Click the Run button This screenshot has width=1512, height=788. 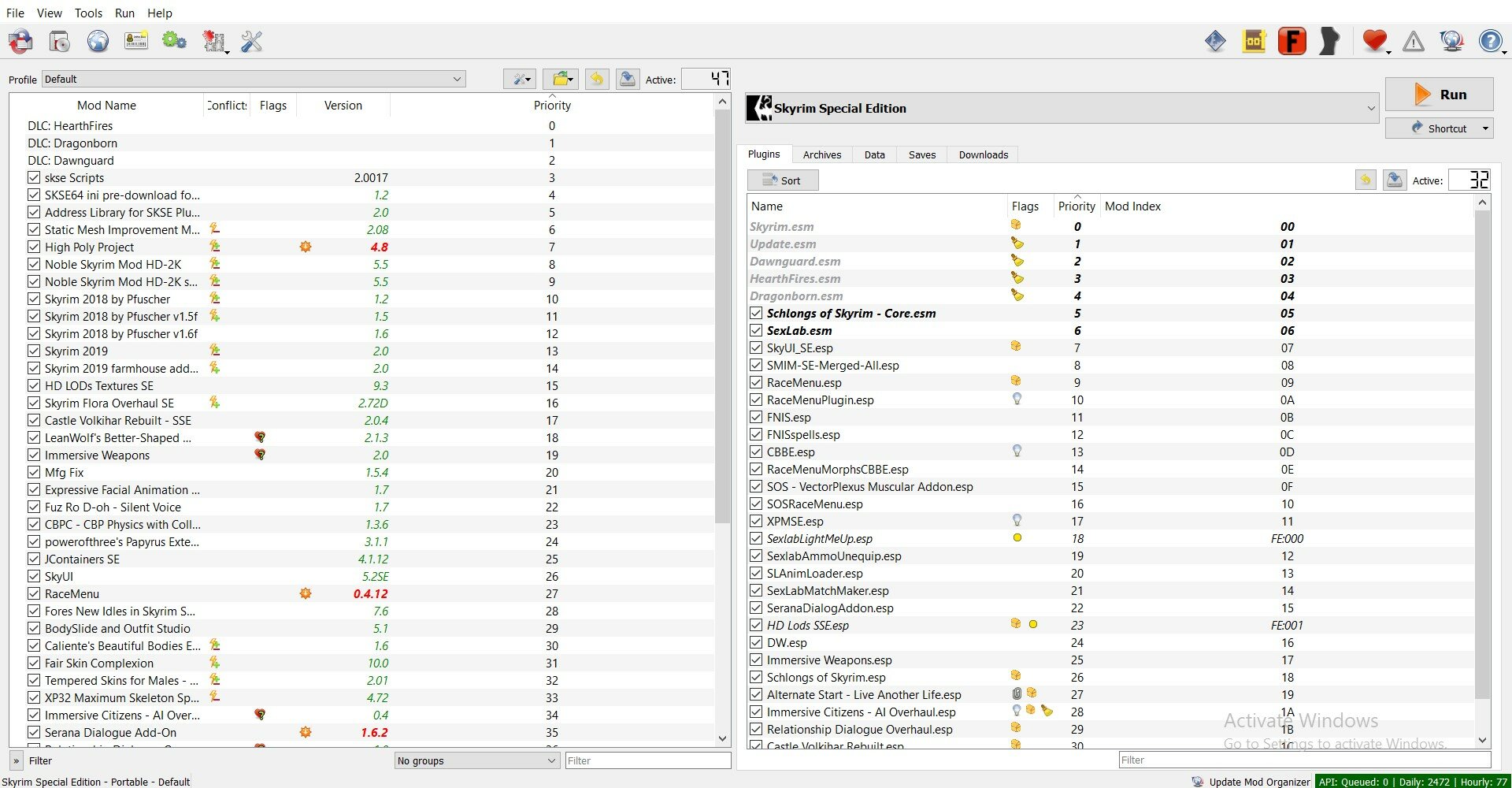1439,94
